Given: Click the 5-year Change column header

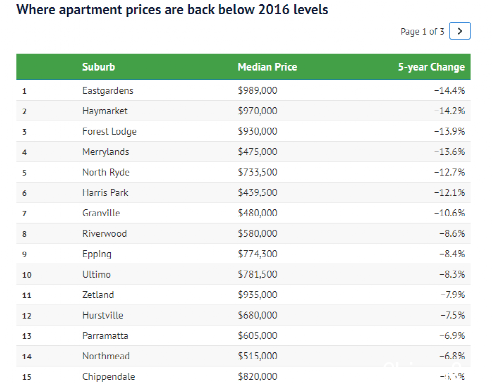Looking at the screenshot, I should pyautogui.click(x=431, y=67).
